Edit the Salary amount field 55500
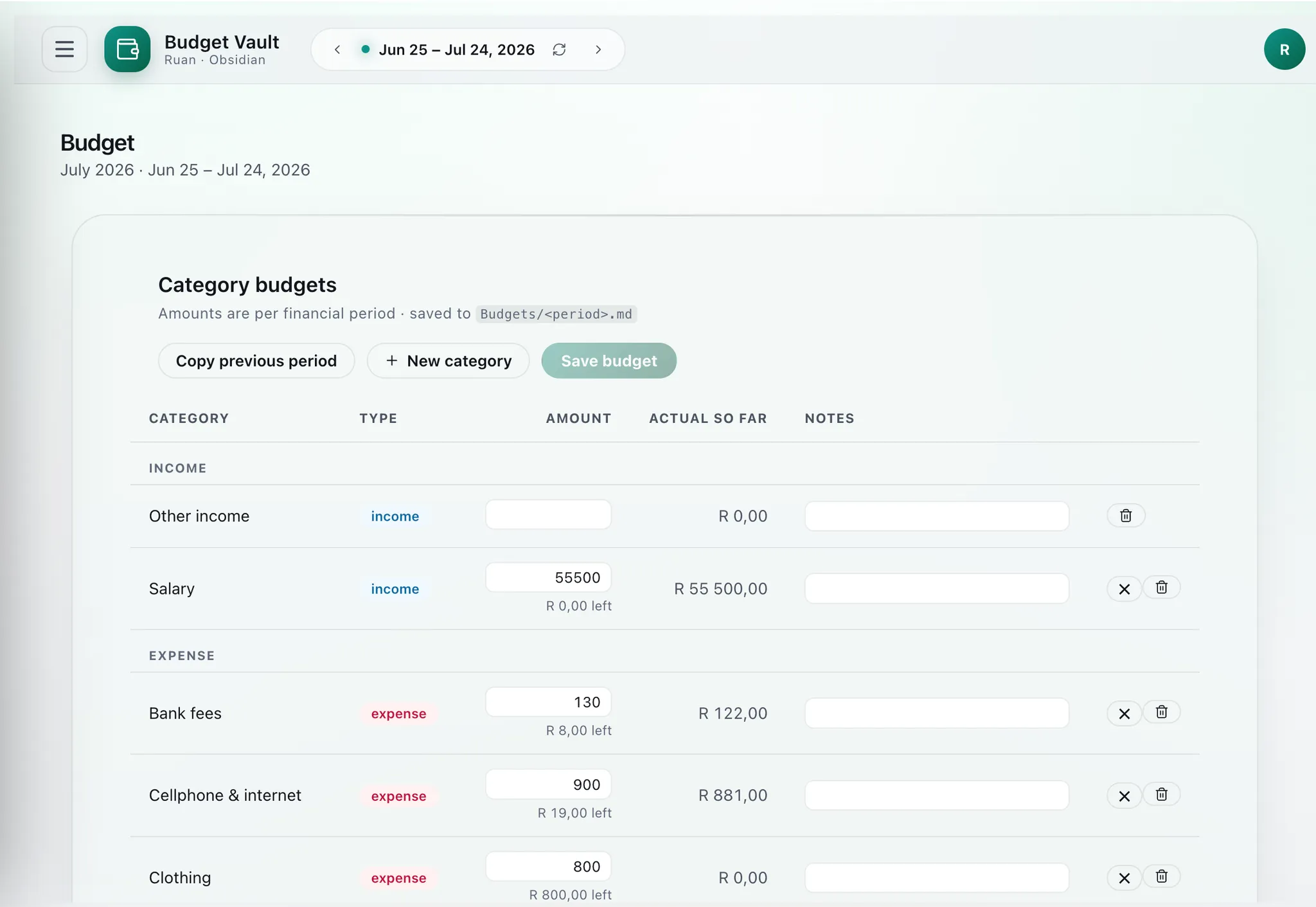 coord(548,577)
